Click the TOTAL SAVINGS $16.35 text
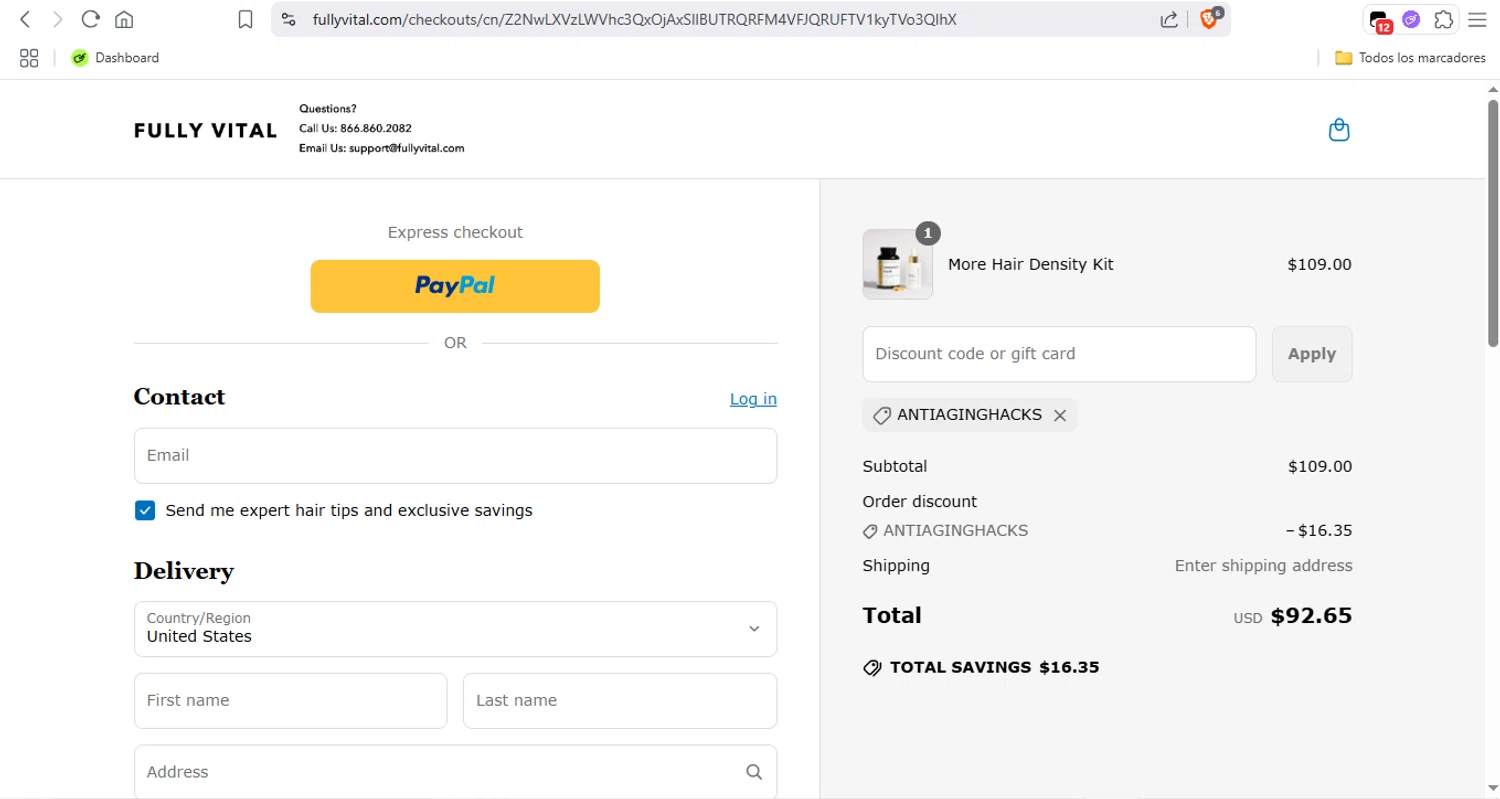The width and height of the screenshot is (1500, 799). pyautogui.click(x=994, y=667)
